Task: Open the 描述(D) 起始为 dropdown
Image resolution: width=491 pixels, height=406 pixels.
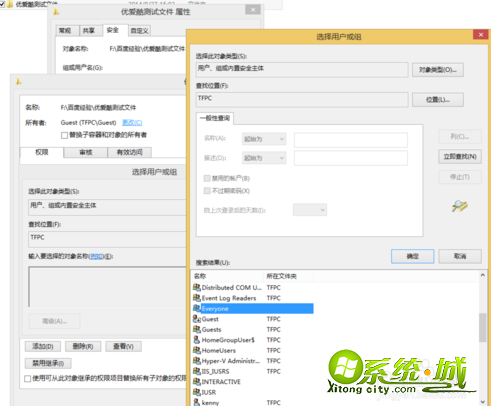Action: (264, 158)
